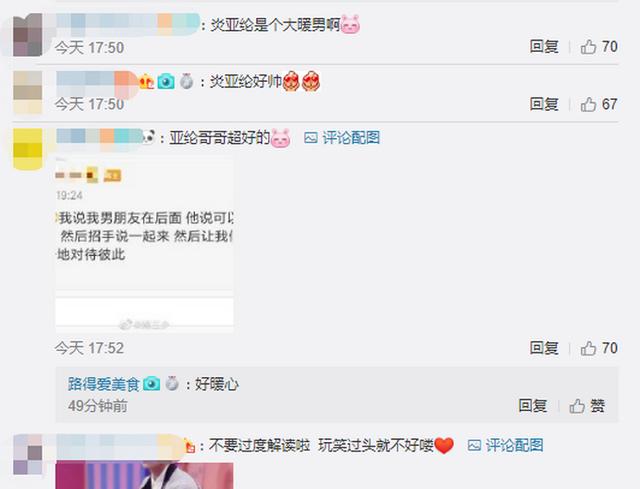Click avatar of the 炎亚纶是个大暖男啊 commenter

(x=28, y=35)
